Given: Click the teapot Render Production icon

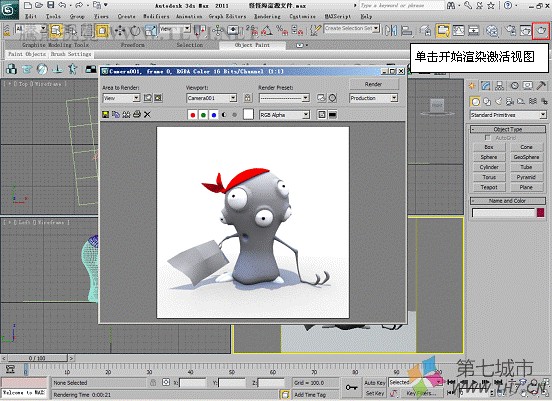Looking at the screenshot, I should pyautogui.click(x=541, y=31).
